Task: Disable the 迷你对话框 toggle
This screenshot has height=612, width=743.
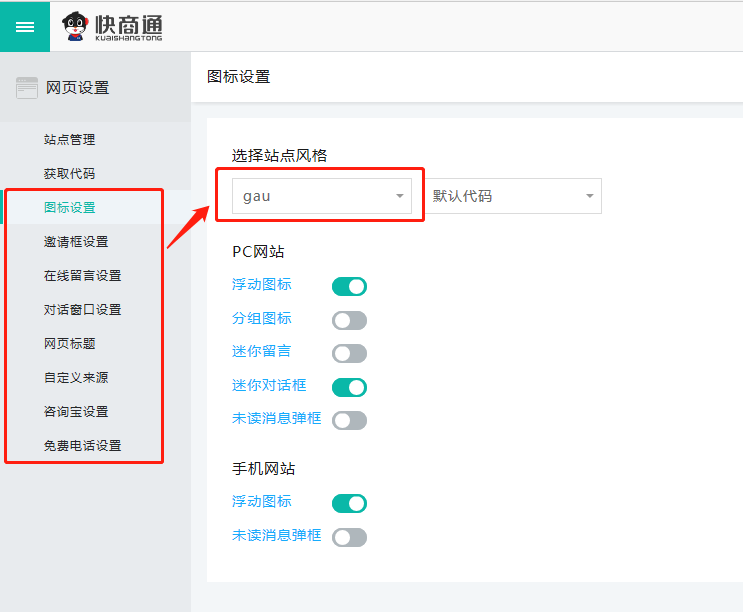Action: [349, 387]
